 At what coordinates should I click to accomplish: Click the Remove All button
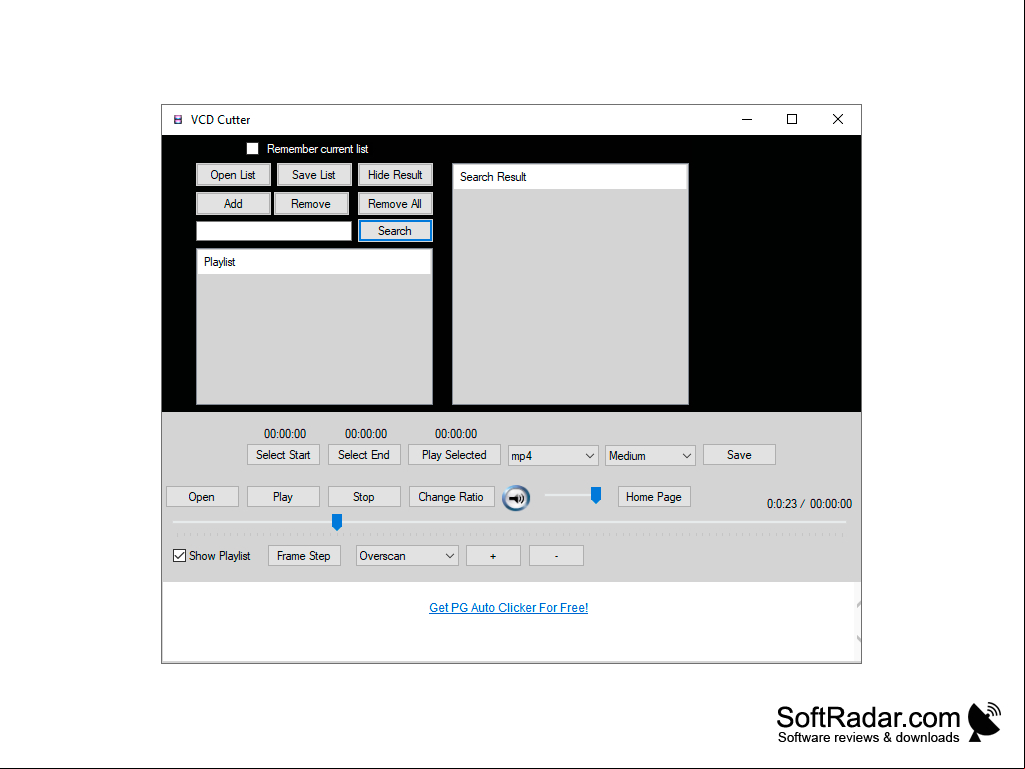pyautogui.click(x=395, y=203)
